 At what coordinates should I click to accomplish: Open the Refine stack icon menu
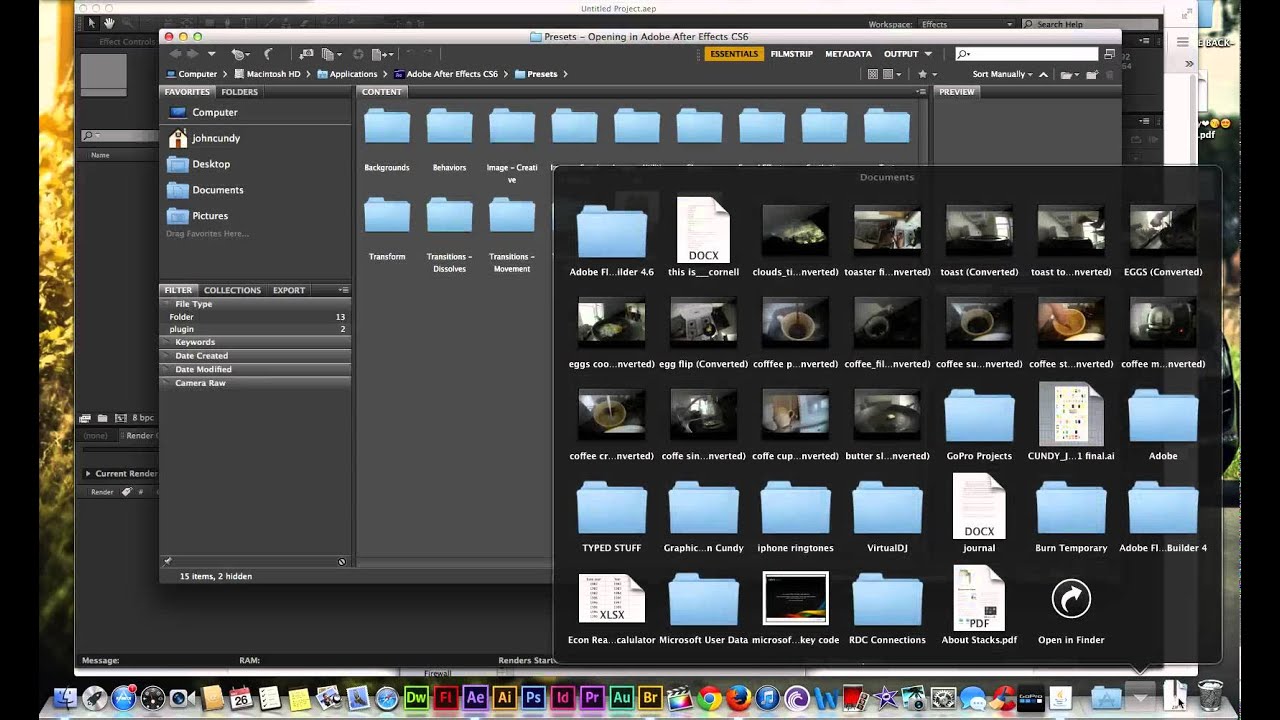pos(333,54)
